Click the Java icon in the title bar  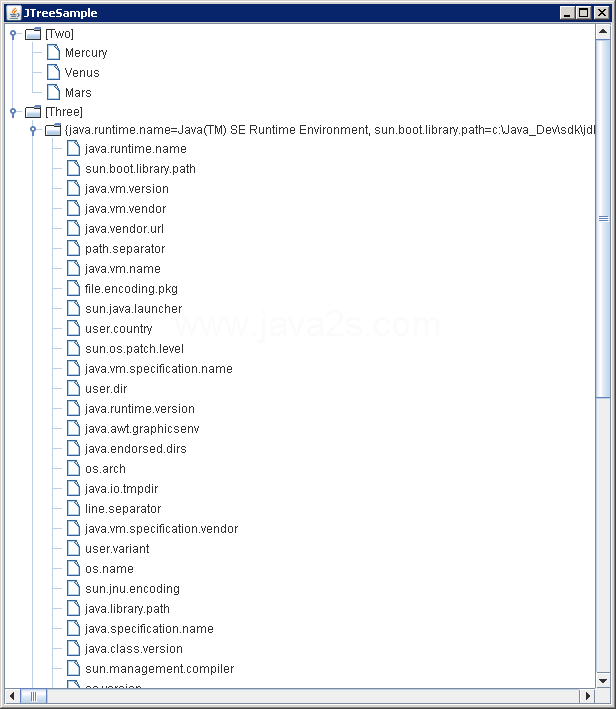pos(14,13)
